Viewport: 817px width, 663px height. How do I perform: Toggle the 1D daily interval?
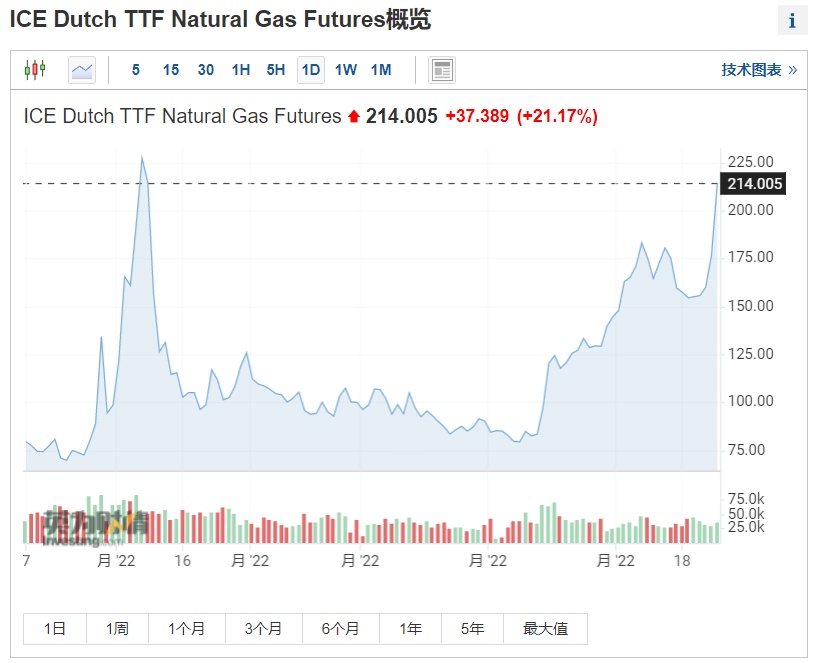[x=311, y=70]
